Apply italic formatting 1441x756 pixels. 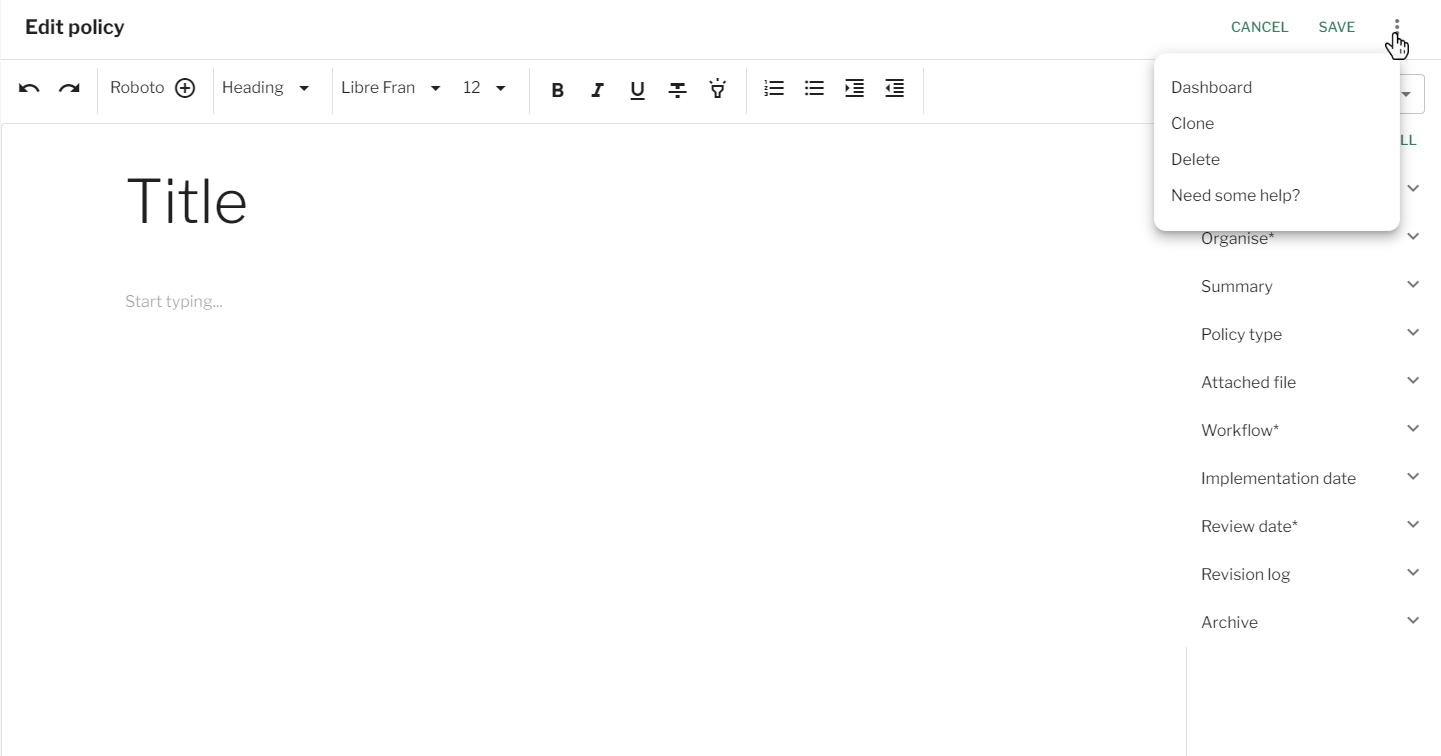click(x=597, y=90)
